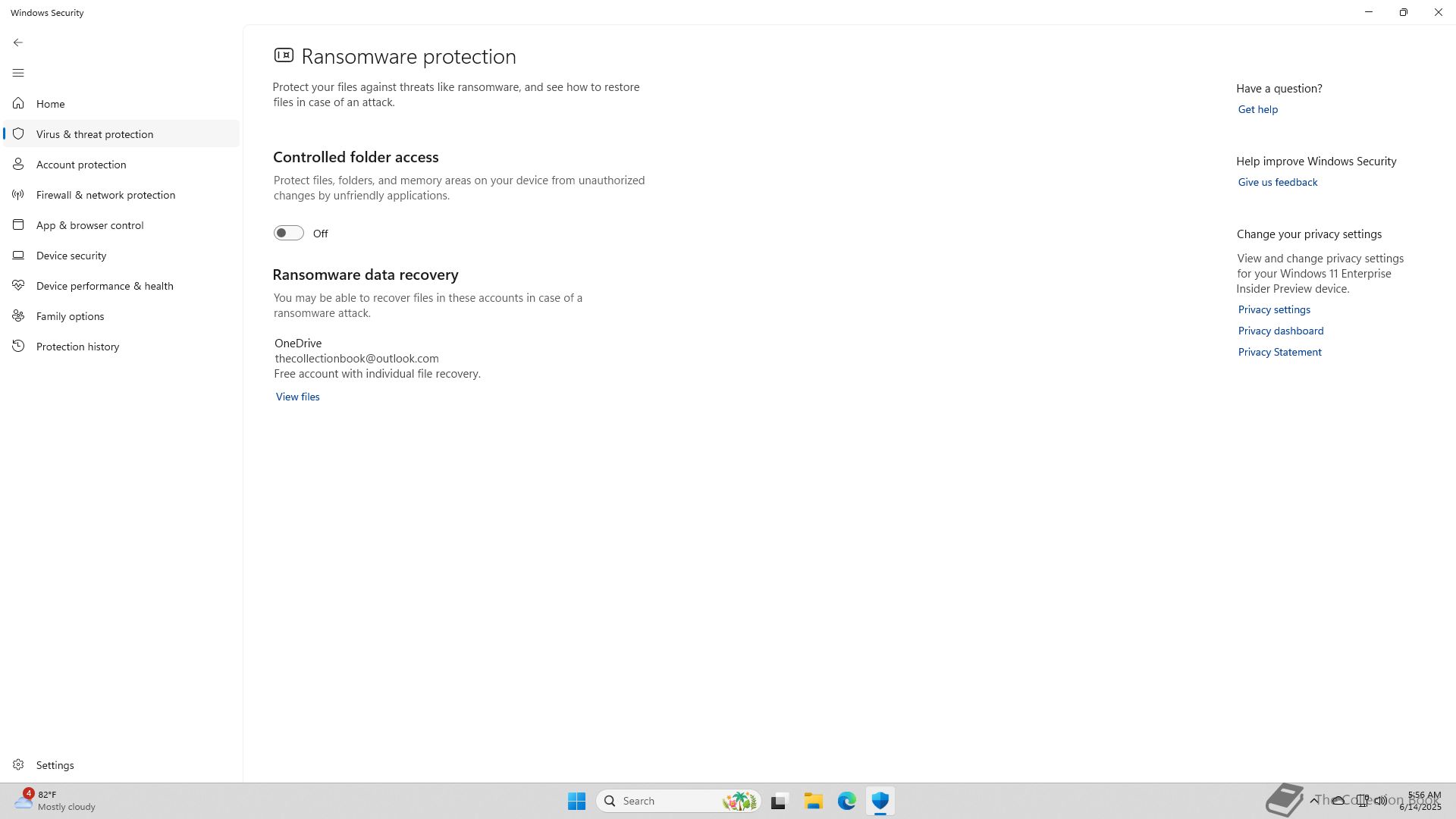Open Privacy dashboard link

tap(1280, 331)
